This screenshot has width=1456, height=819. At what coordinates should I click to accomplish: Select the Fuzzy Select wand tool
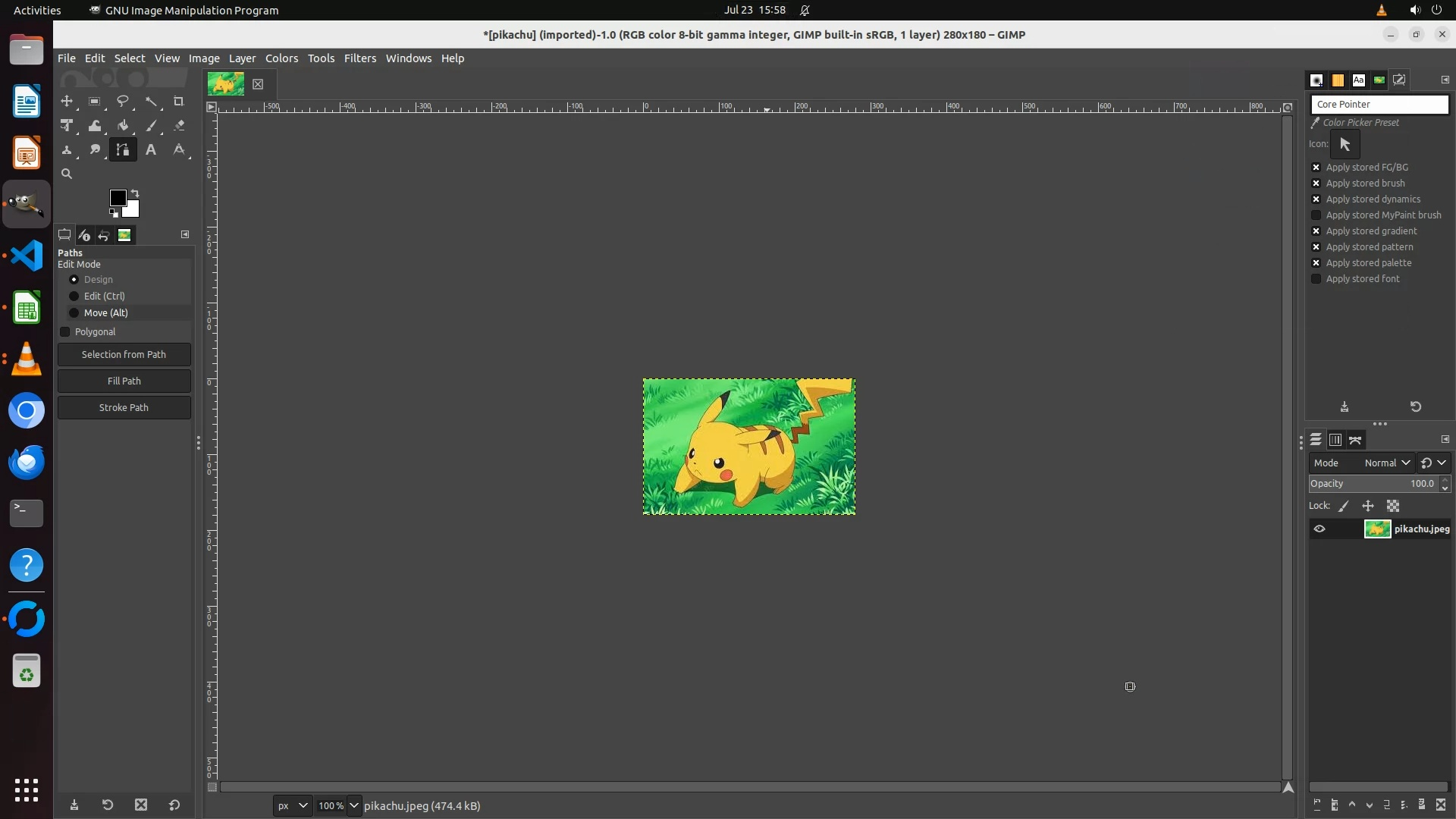pos(151,101)
